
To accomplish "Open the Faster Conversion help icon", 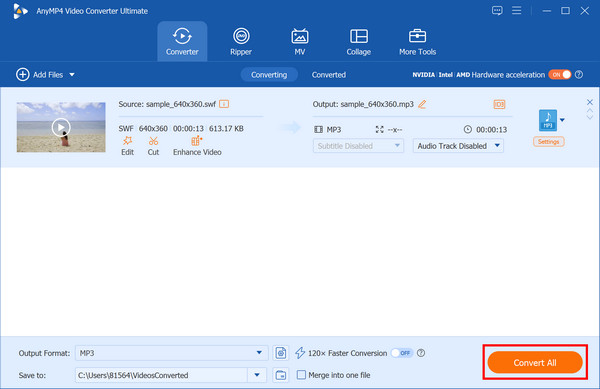I will tap(421, 353).
